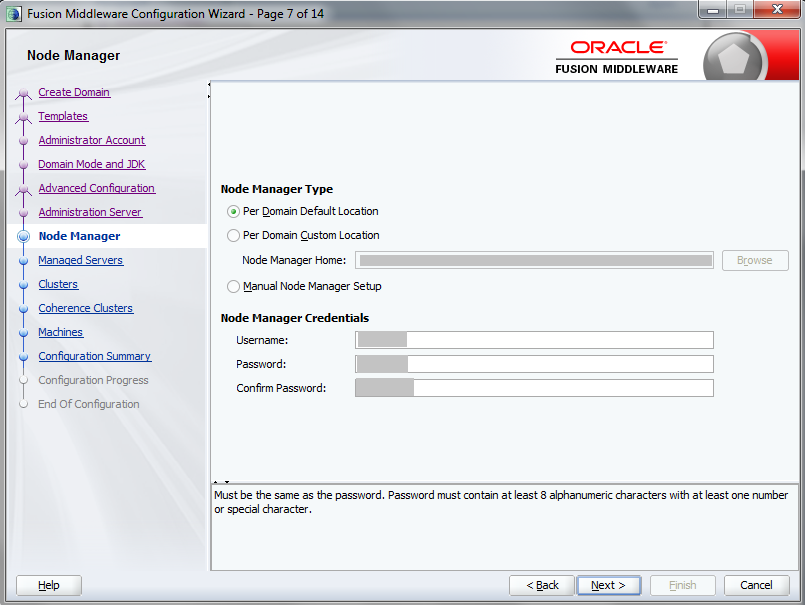Jump to Administrator Account step

click(x=91, y=140)
